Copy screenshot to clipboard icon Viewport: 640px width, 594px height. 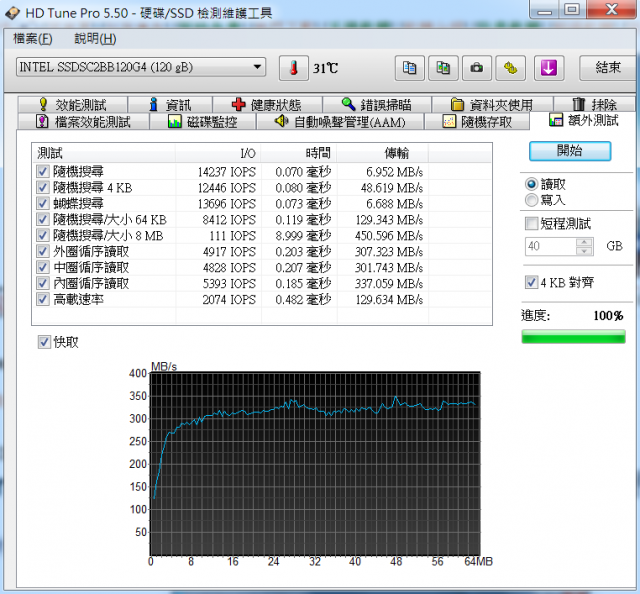pyautogui.click(x=443, y=68)
